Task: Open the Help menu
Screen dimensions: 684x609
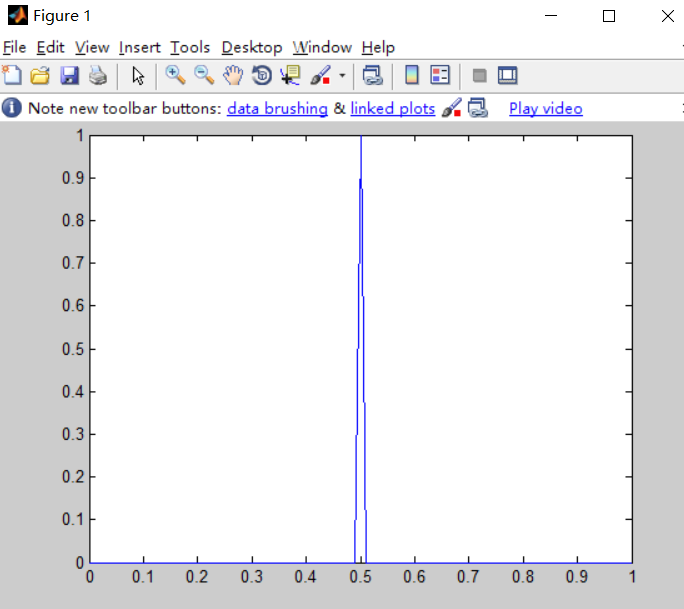Action: pos(378,47)
